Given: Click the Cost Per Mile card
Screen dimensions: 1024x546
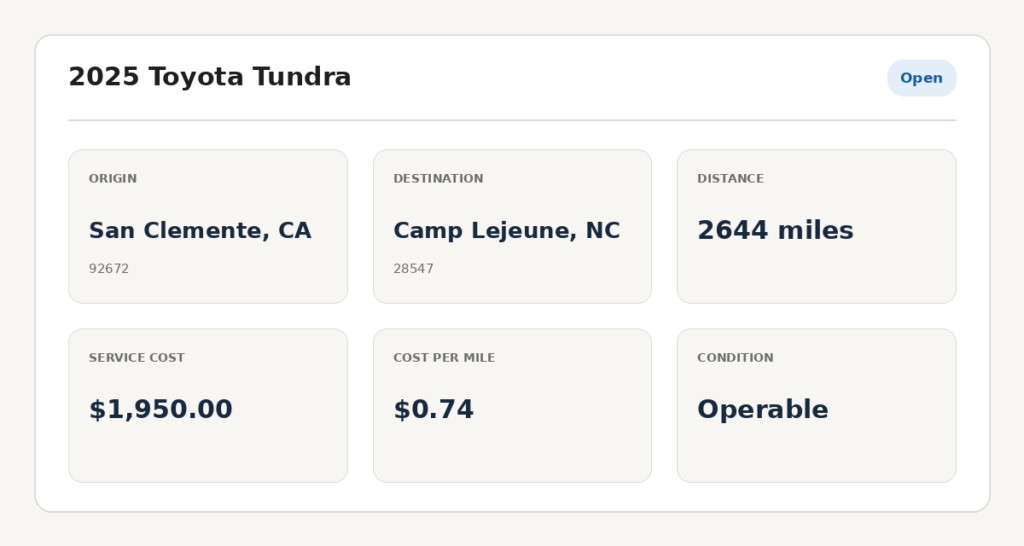Looking at the screenshot, I should [x=512, y=406].
